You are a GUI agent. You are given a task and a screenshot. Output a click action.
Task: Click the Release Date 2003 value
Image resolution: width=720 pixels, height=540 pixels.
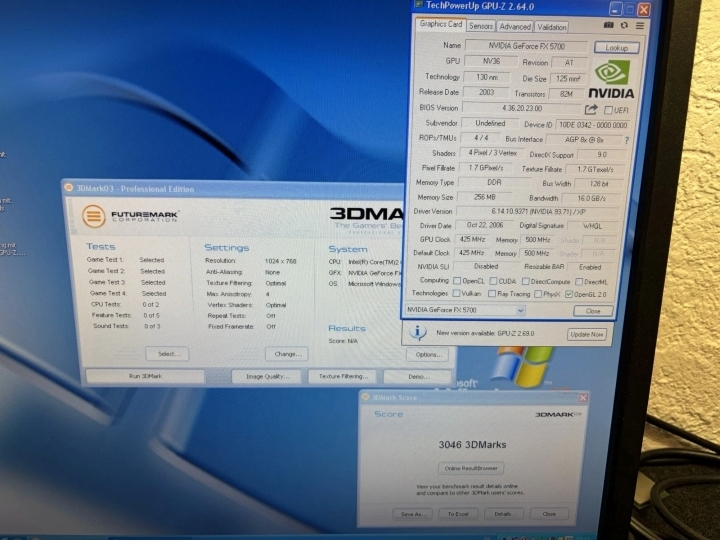[x=486, y=92]
